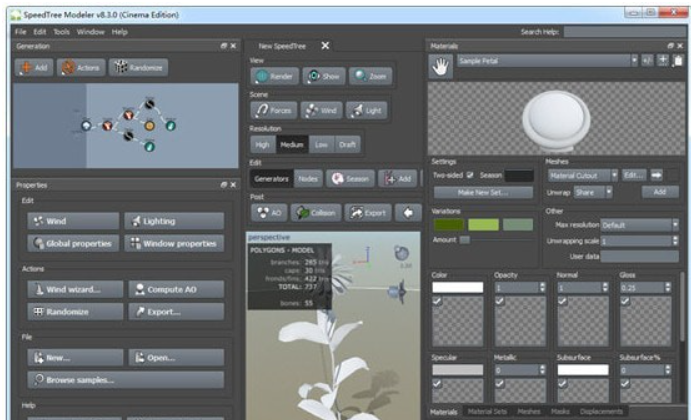This screenshot has height=420, width=691.
Task: Toggle the Specular map checkbox
Action: [x=437, y=384]
